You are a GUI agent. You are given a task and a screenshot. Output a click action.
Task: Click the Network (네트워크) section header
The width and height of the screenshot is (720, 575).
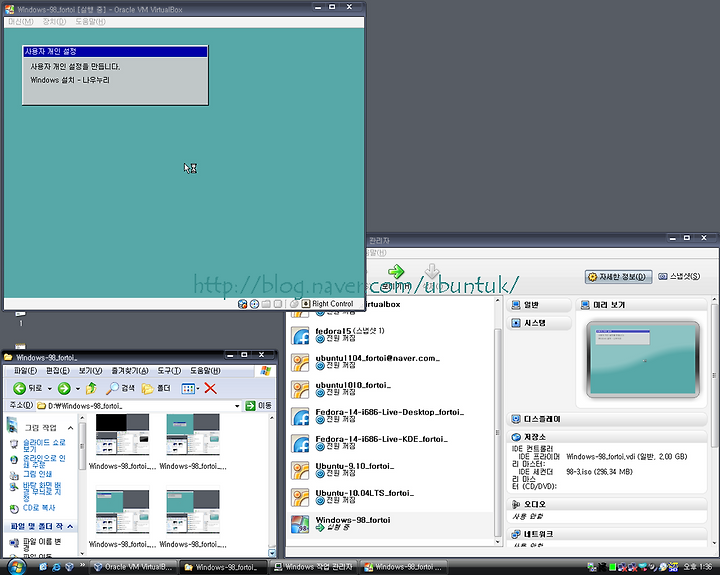click(x=607, y=534)
